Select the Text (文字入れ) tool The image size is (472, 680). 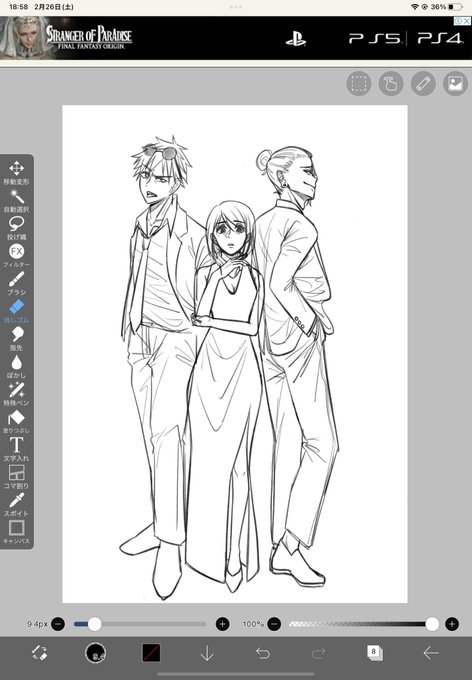click(16, 450)
